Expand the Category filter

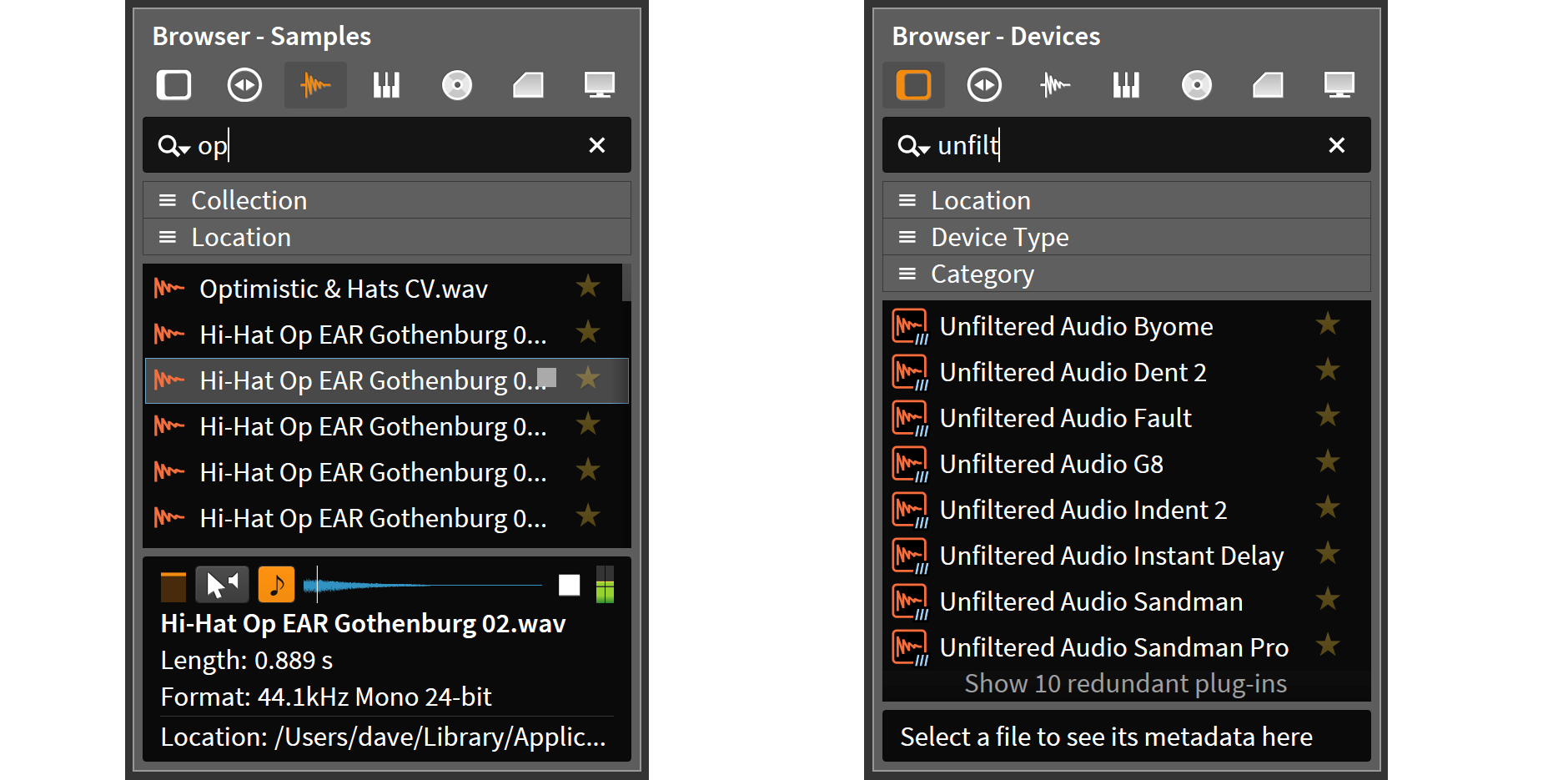(1126, 274)
